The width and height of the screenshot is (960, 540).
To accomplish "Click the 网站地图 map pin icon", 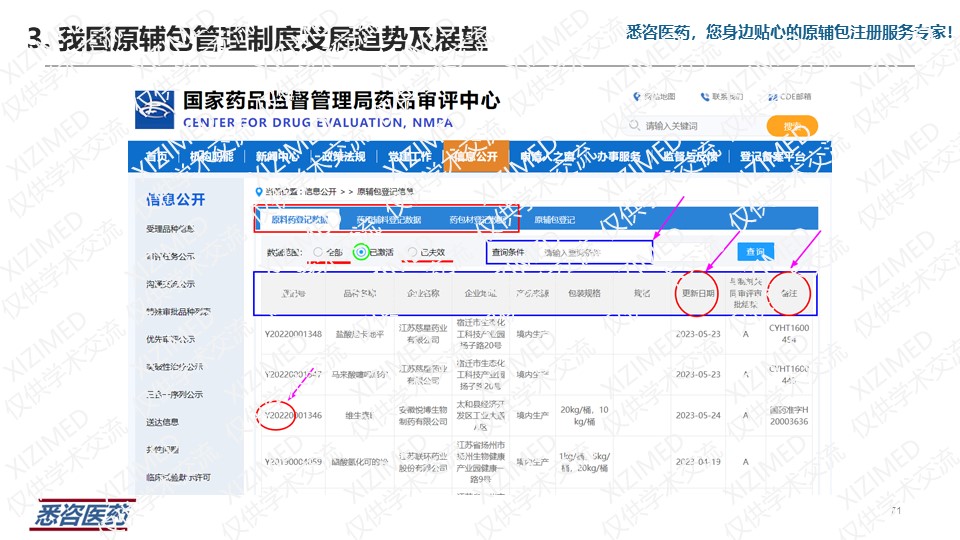I will click(636, 97).
